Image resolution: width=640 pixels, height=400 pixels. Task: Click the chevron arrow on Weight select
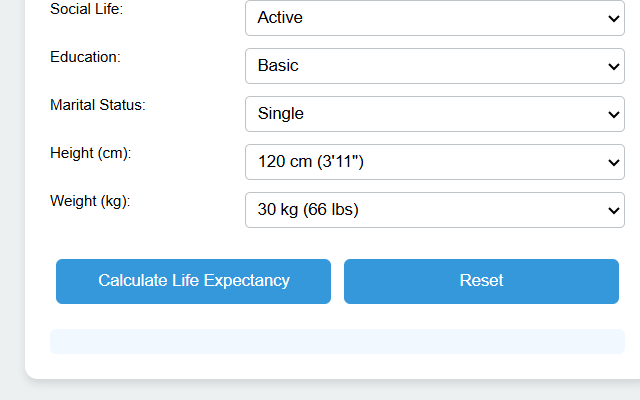614,210
